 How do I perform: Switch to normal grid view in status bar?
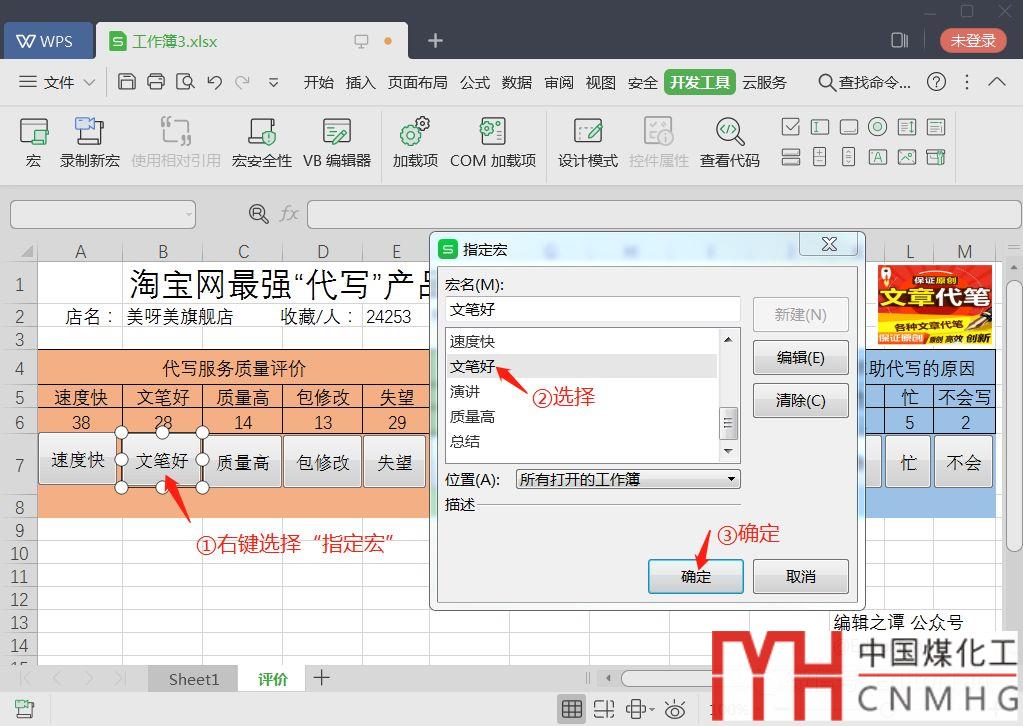click(x=572, y=708)
